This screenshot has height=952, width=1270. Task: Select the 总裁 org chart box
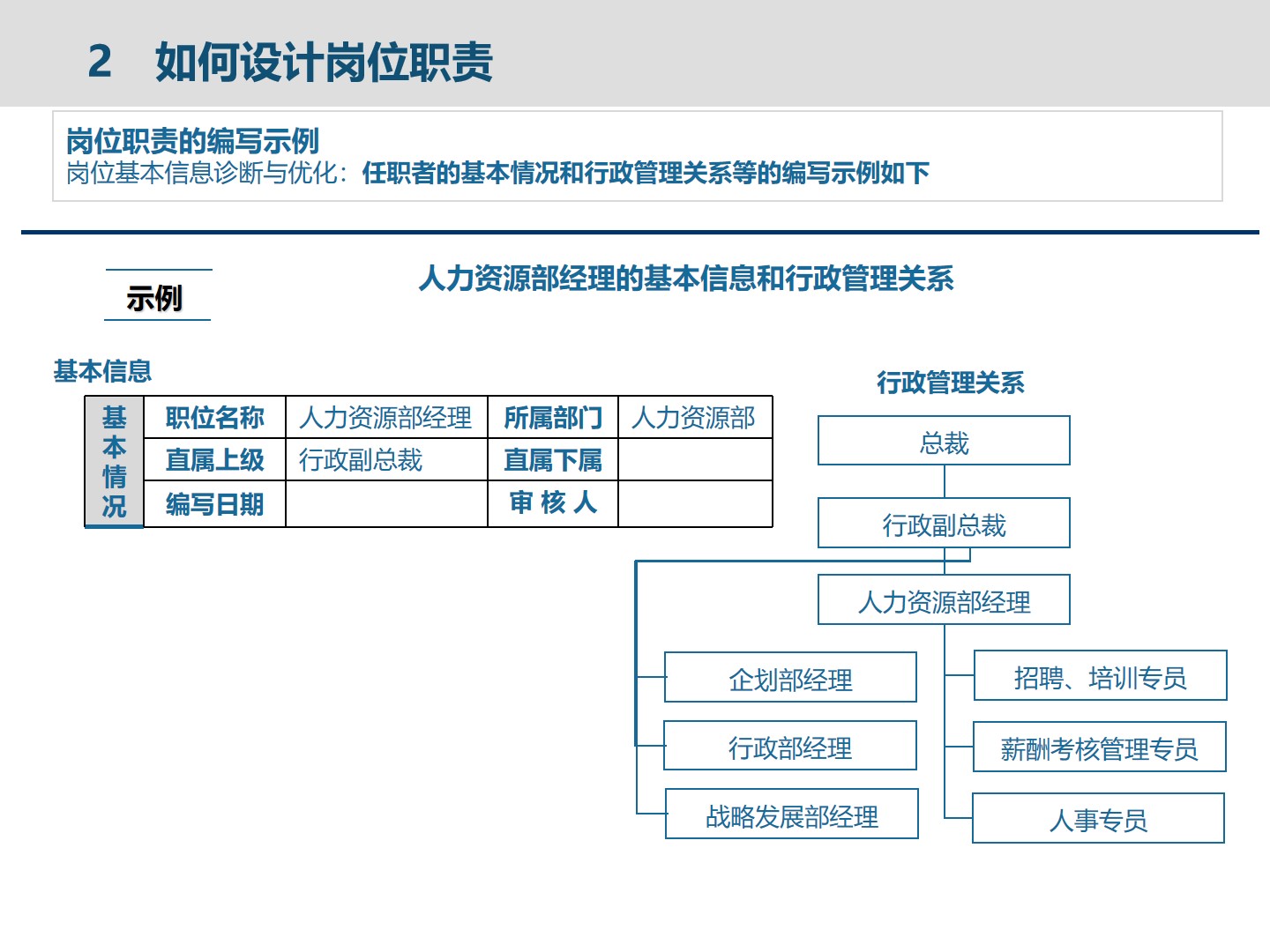point(944,441)
